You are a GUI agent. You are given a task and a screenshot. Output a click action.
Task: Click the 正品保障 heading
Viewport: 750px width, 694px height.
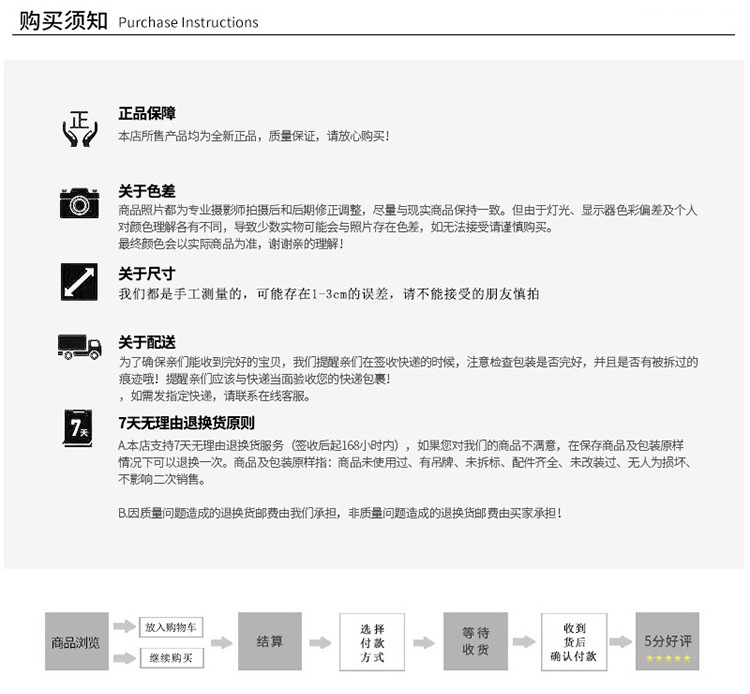click(147, 113)
